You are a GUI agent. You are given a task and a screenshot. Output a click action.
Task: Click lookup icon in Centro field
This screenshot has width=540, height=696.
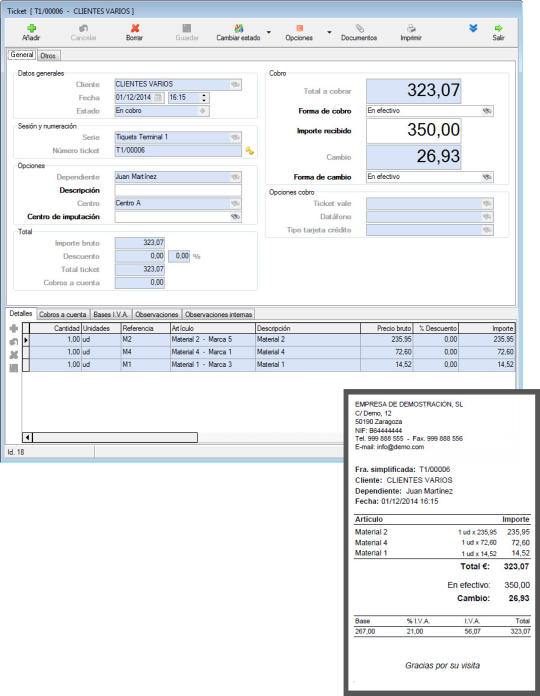pos(235,203)
